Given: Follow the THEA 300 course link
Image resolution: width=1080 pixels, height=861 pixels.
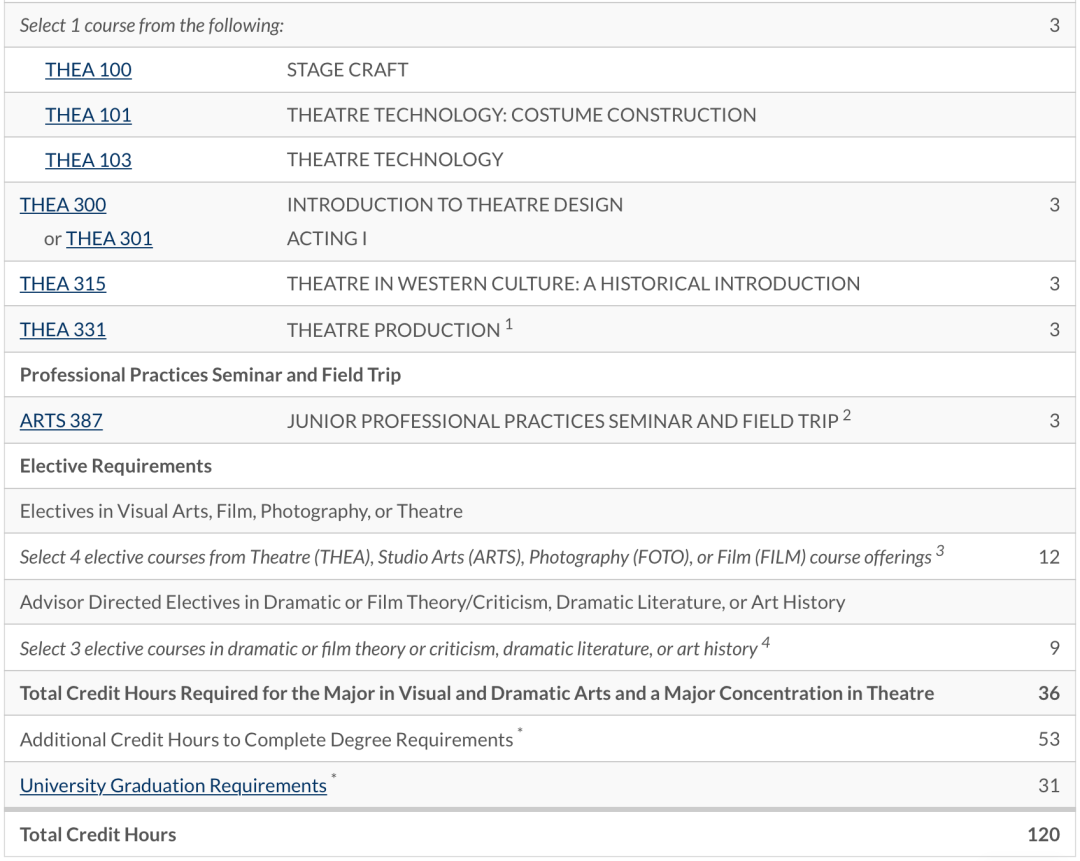Looking at the screenshot, I should coord(63,205).
